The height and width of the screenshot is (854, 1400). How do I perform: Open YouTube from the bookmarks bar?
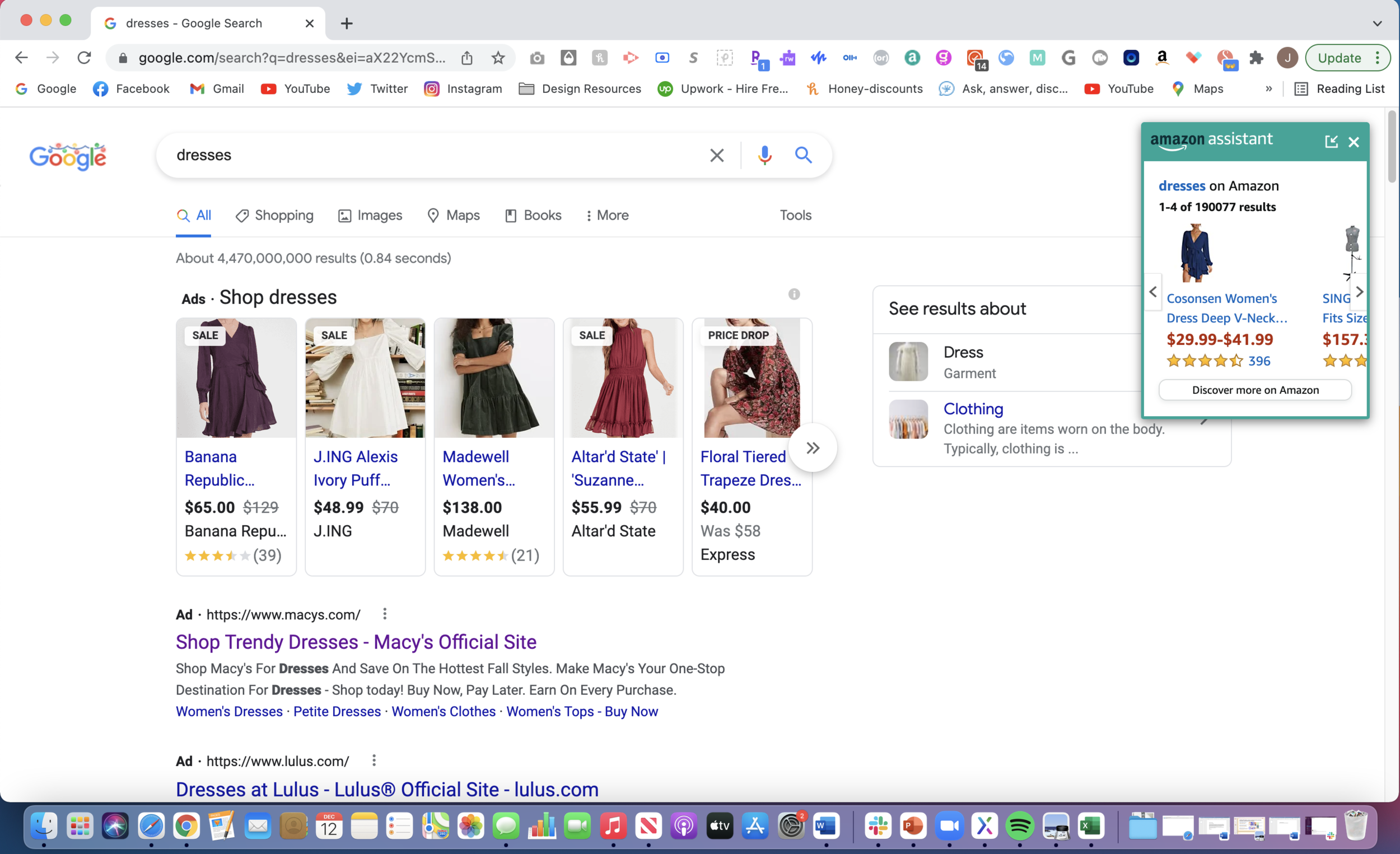pyautogui.click(x=296, y=88)
